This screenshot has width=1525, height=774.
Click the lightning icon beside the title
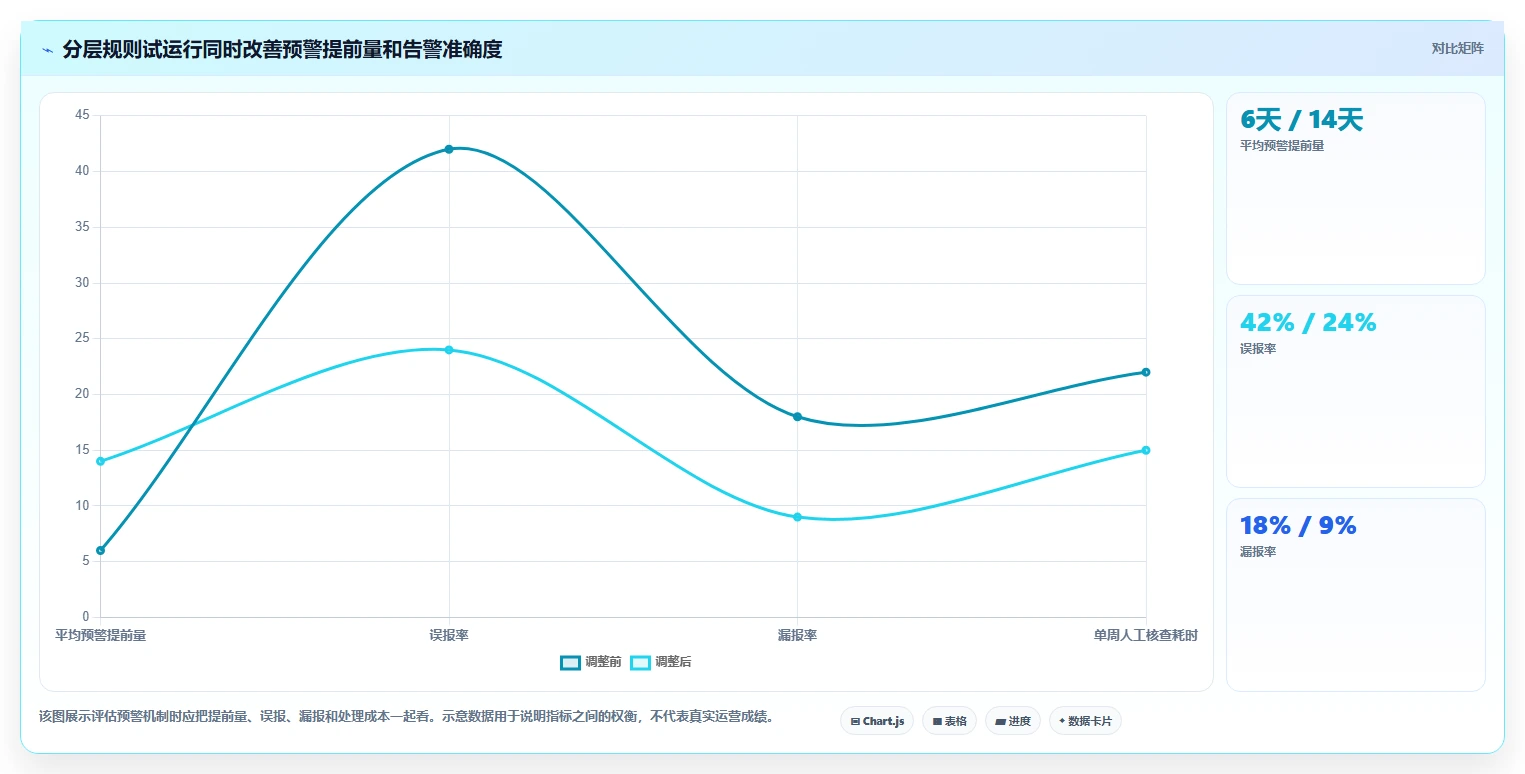pos(48,50)
